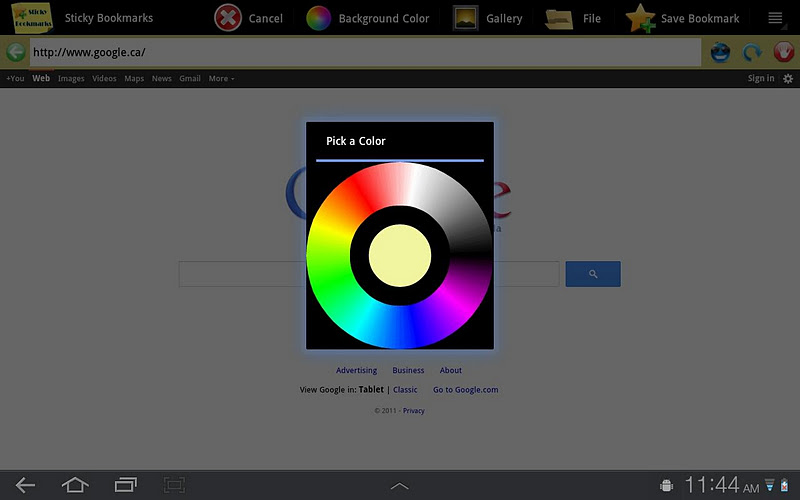This screenshot has height=500, width=800.
Task: Open Background Color wheel icon
Action: [x=318, y=18]
